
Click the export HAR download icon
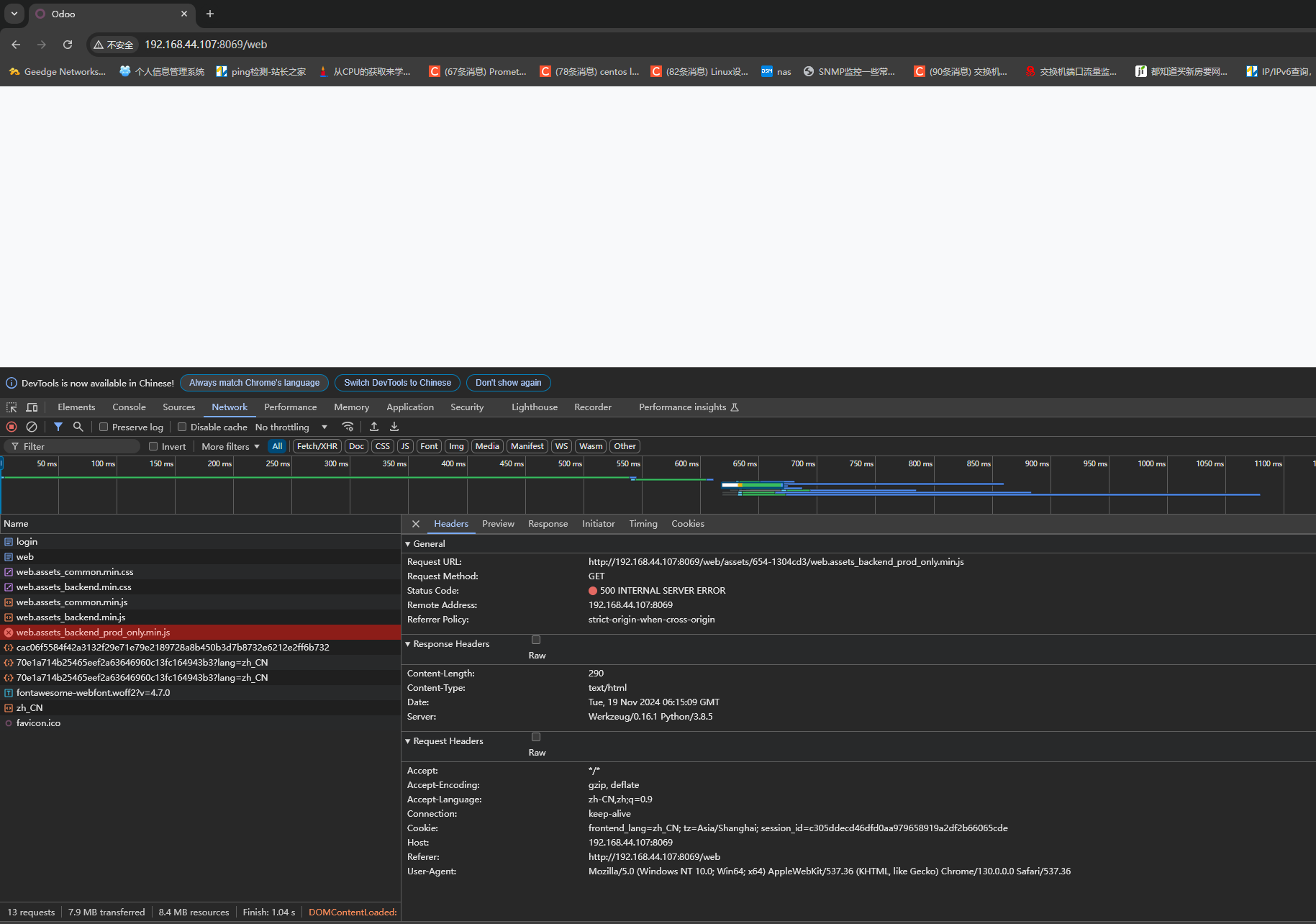click(394, 427)
